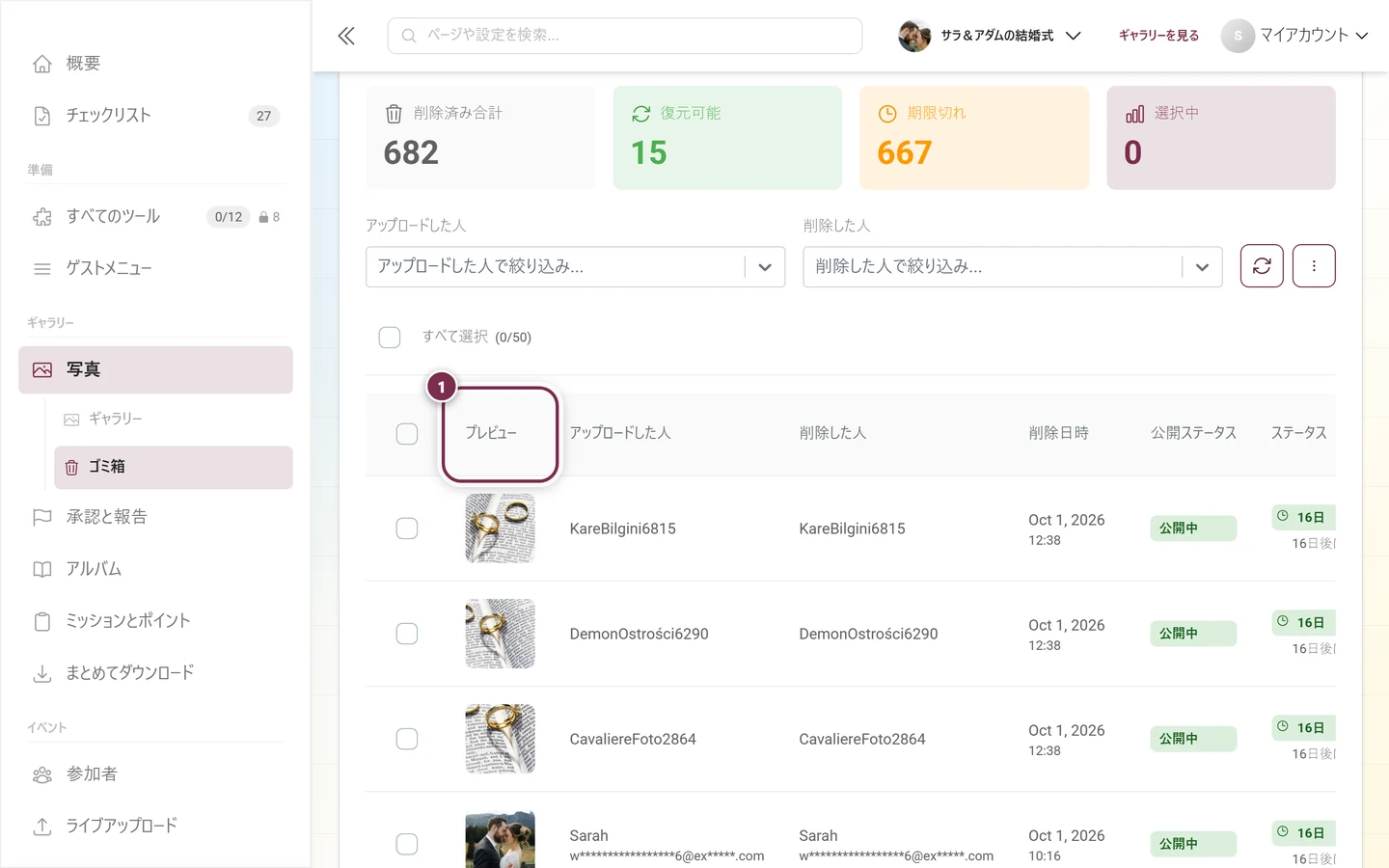The width and height of the screenshot is (1389, 868).
Task: Click the download icon for まとめてダウンロード
Action: click(42, 674)
